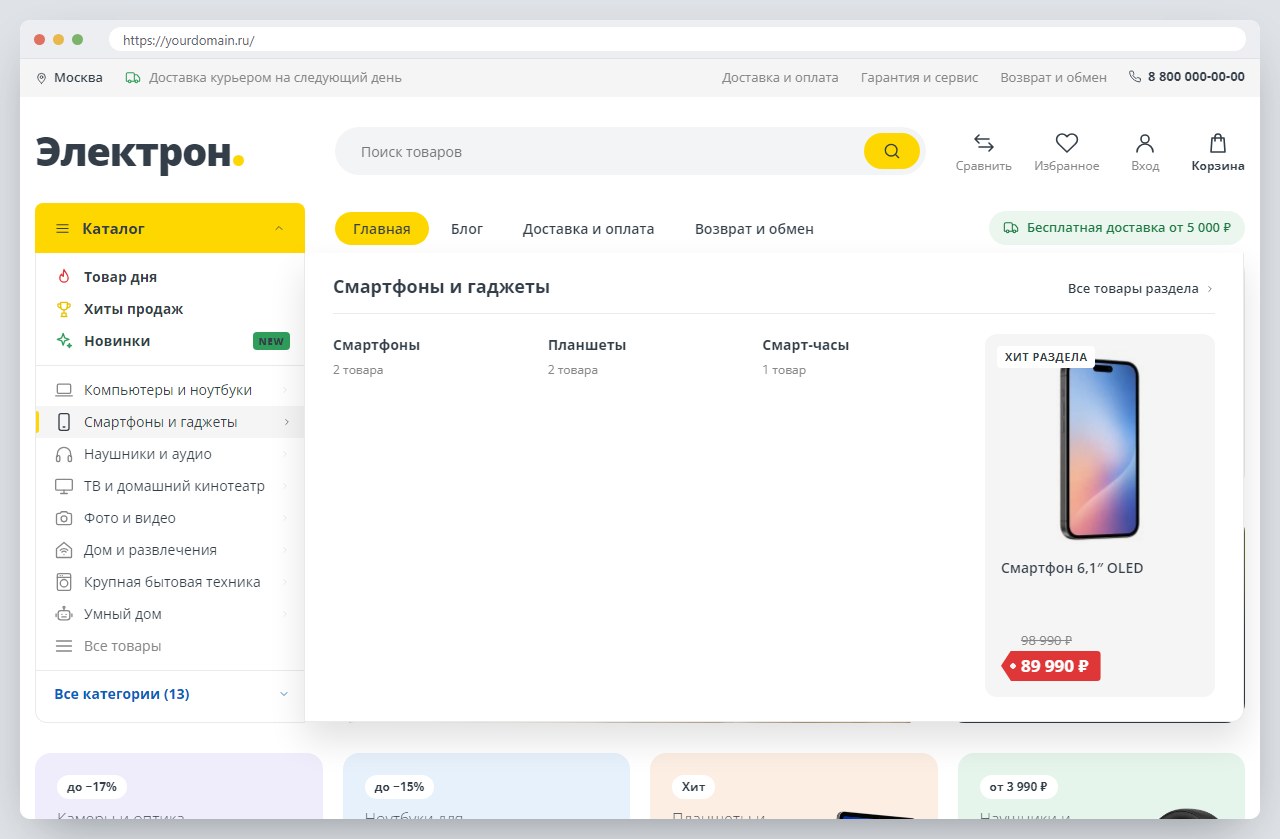The height and width of the screenshot is (839, 1280).
Task: Expand Все категории (13) list
Action: point(170,694)
